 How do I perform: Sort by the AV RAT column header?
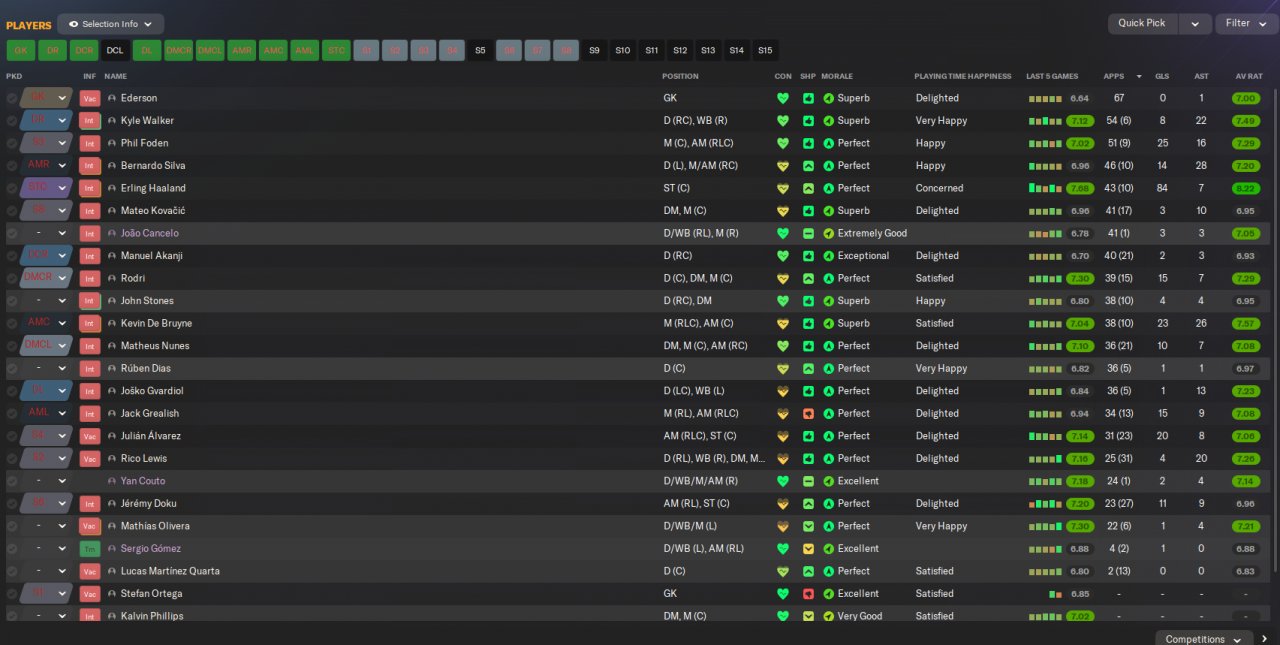click(x=1248, y=76)
